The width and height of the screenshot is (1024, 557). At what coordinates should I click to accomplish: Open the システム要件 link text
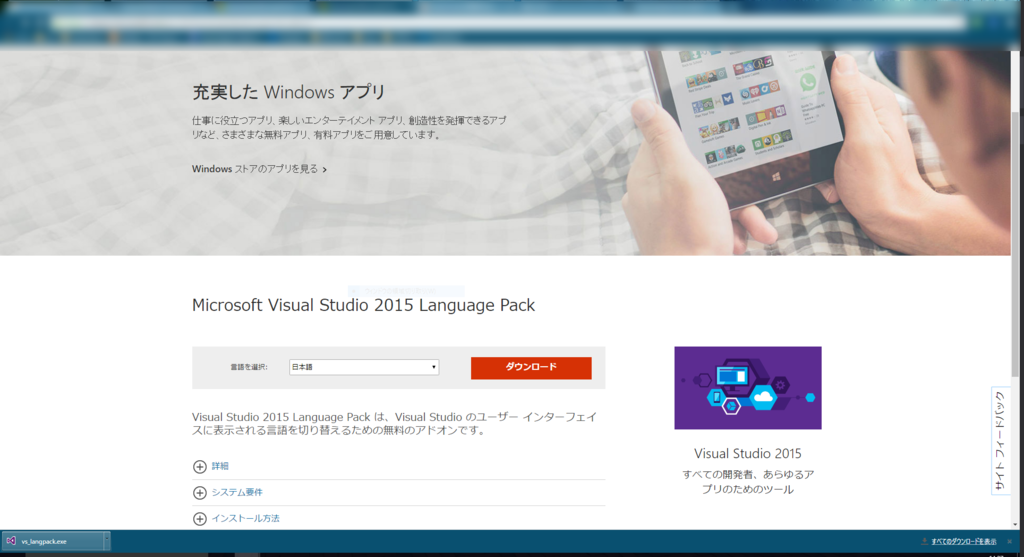pos(237,492)
